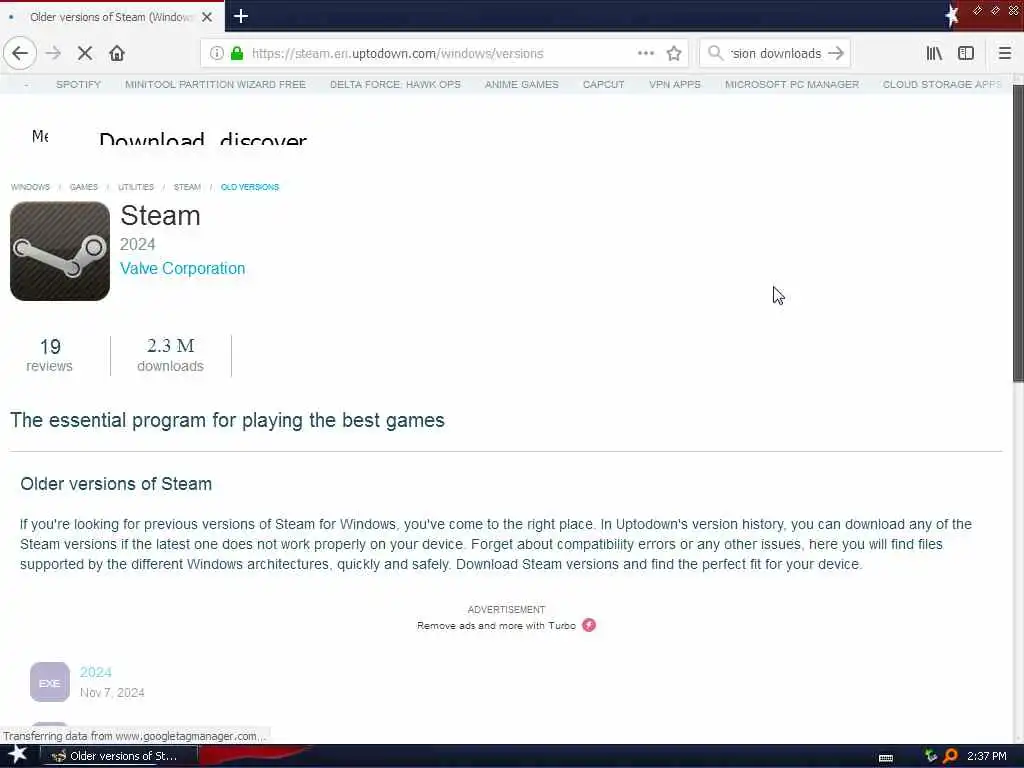The height and width of the screenshot is (768, 1024).
Task: Click the search magnifier icon
Action: click(x=715, y=53)
